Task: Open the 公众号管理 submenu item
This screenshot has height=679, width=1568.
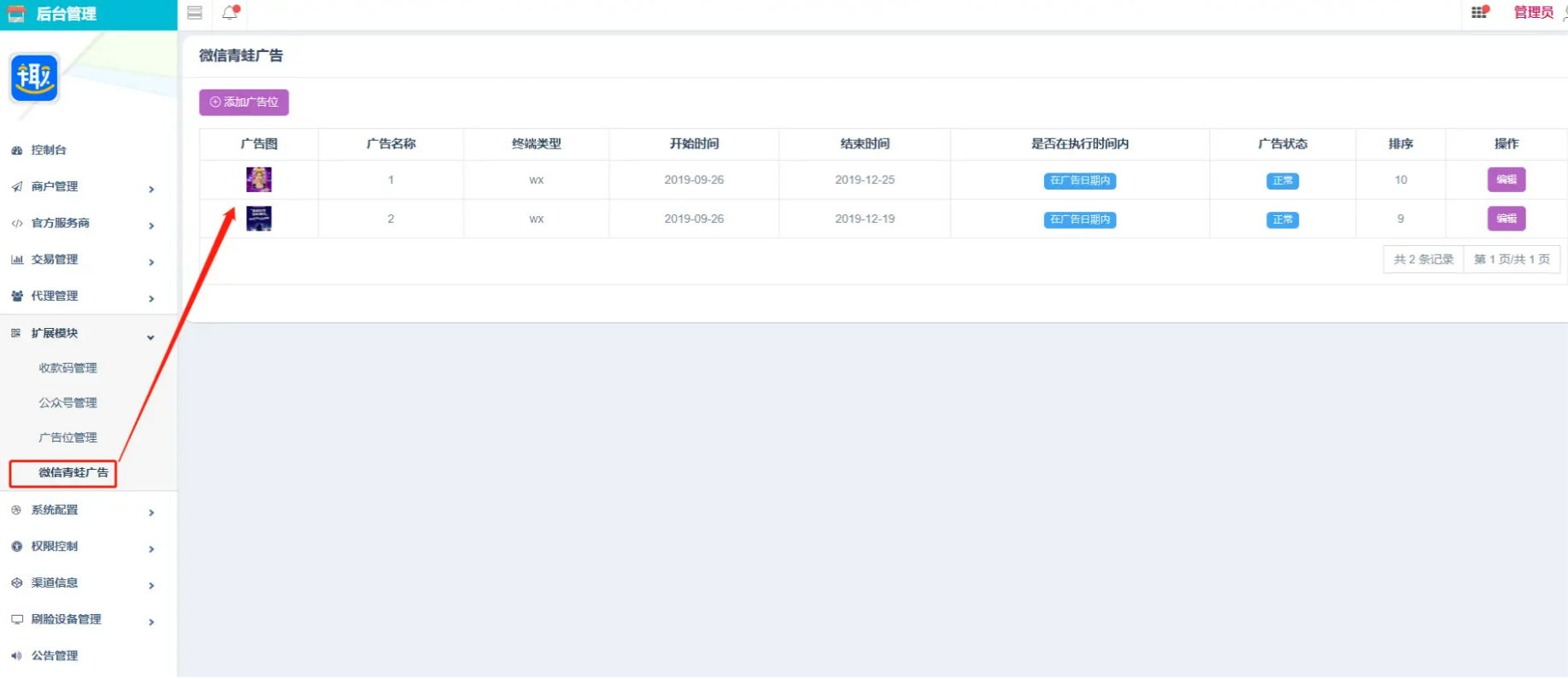Action: 68,403
